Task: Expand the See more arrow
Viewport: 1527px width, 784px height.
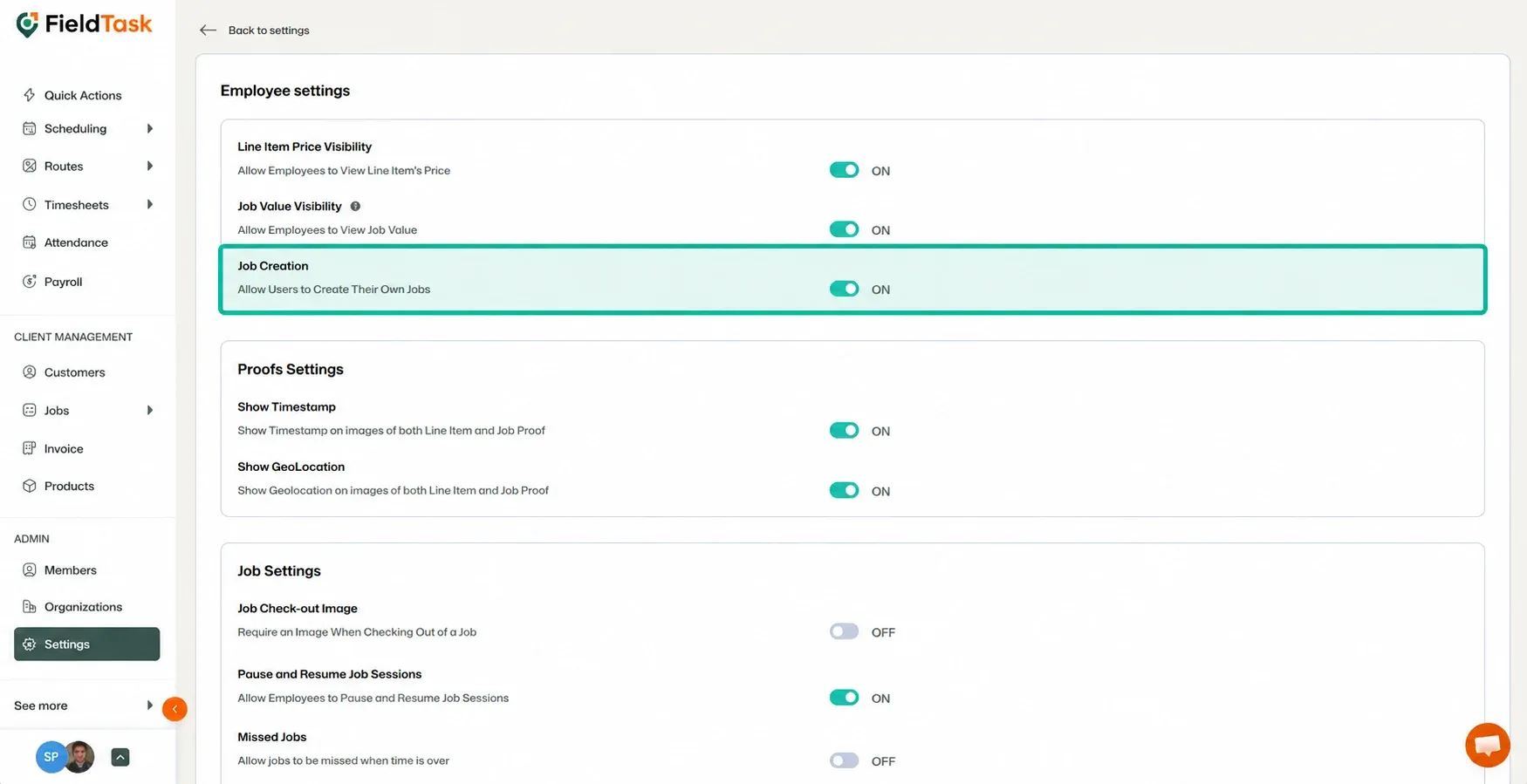Action: click(150, 705)
